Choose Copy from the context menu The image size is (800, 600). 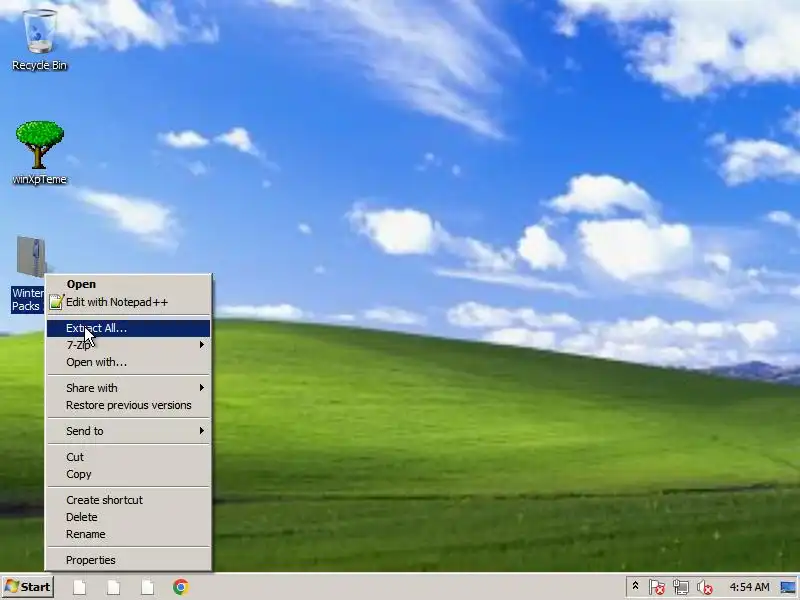pos(129,474)
